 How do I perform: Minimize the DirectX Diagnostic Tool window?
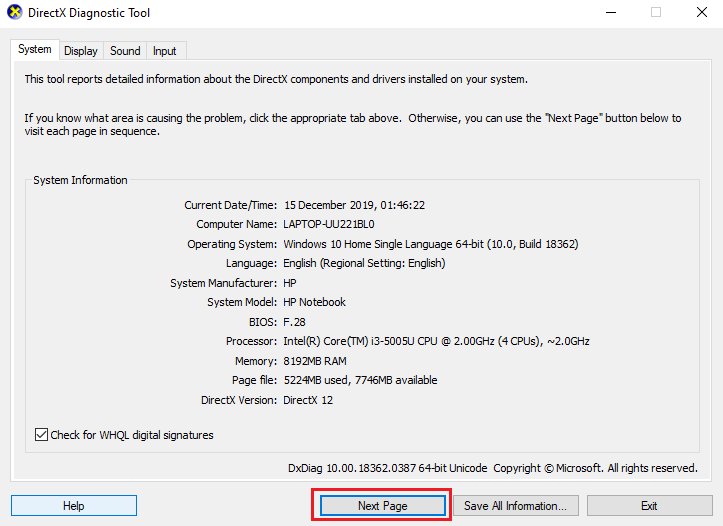pyautogui.click(x=611, y=12)
